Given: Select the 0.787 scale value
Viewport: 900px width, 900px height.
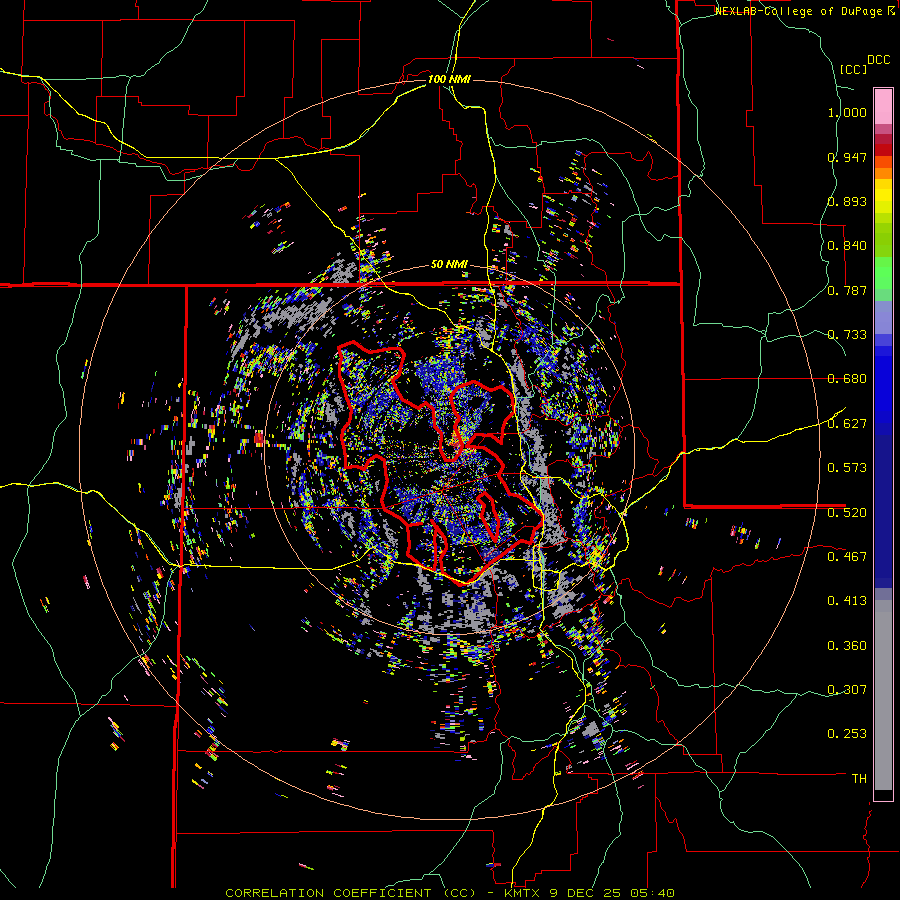Looking at the screenshot, I should pyautogui.click(x=847, y=290).
